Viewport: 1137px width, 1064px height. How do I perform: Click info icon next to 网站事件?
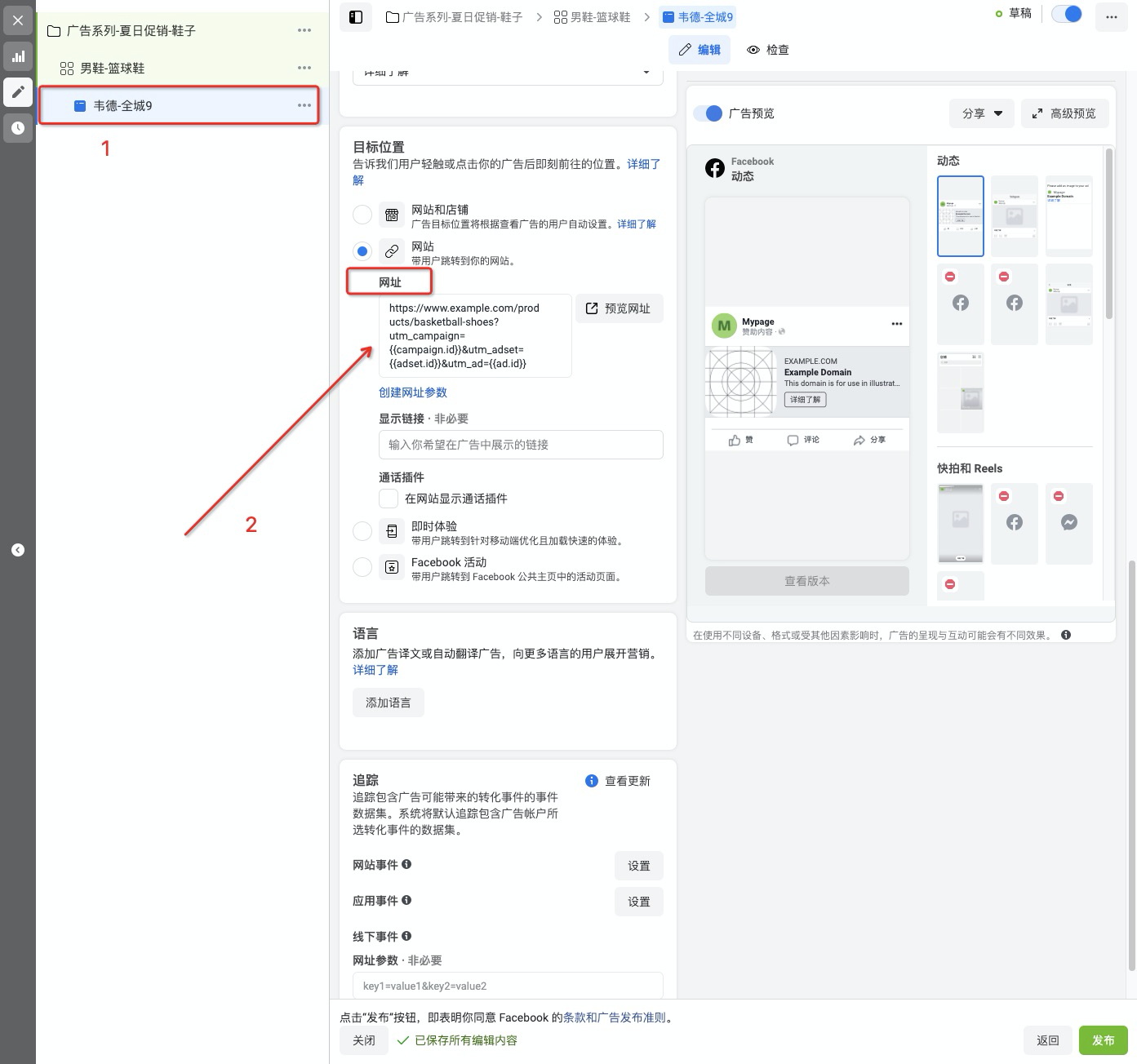click(406, 864)
